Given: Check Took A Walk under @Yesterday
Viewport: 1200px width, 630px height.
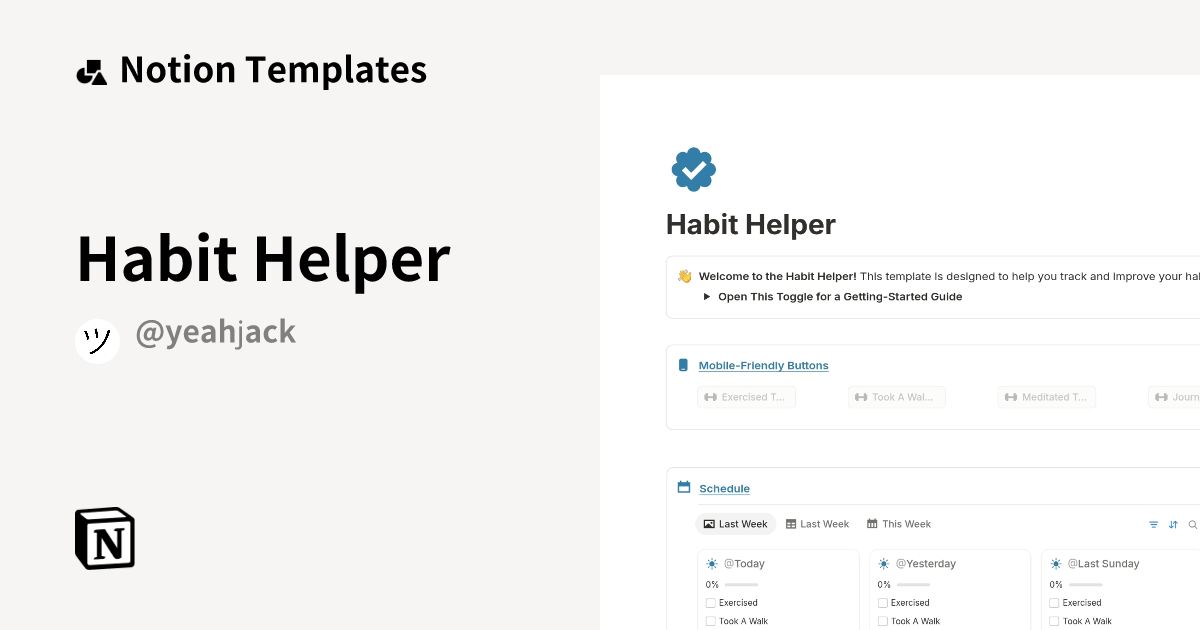Looking at the screenshot, I should pyautogui.click(x=883, y=620).
